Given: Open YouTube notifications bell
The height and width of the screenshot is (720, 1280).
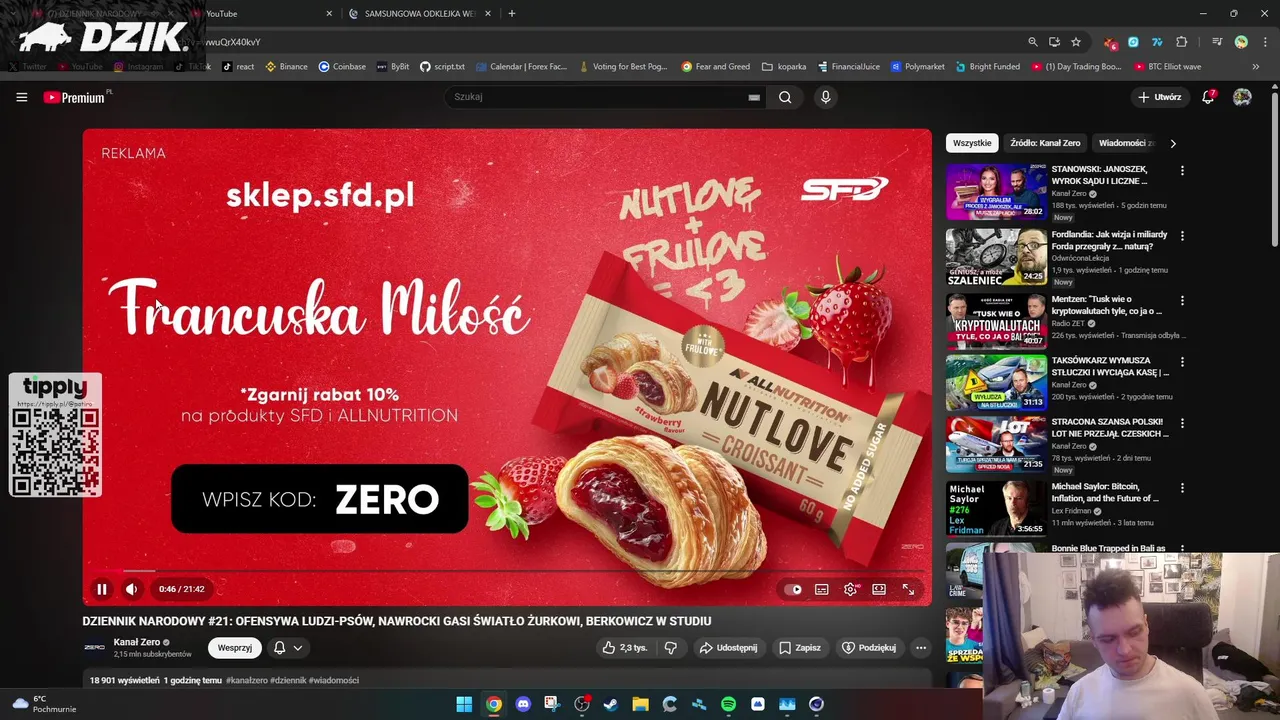Looking at the screenshot, I should 1208,97.
